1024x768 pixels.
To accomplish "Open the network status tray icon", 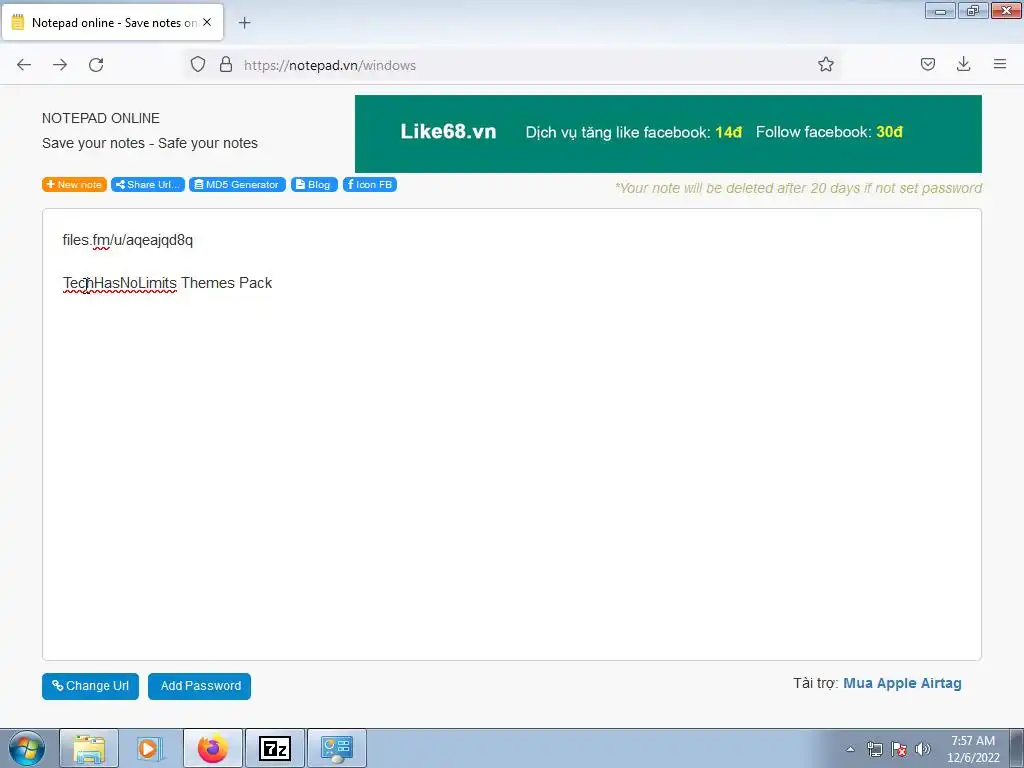I will [874, 749].
